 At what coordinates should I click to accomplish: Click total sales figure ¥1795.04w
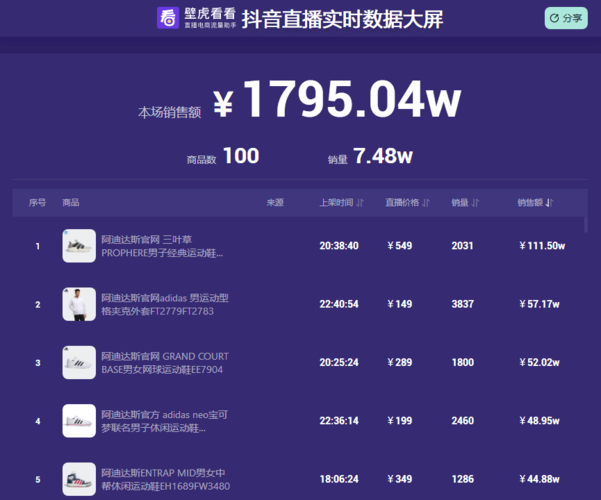[x=337, y=99]
